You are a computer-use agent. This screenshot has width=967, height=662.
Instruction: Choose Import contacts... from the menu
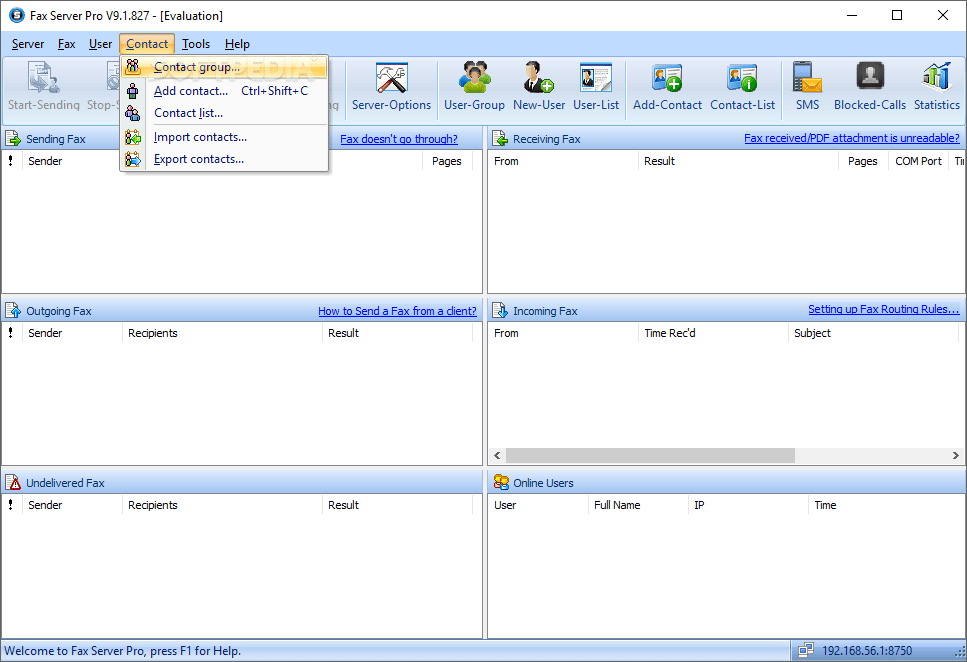tap(224, 137)
